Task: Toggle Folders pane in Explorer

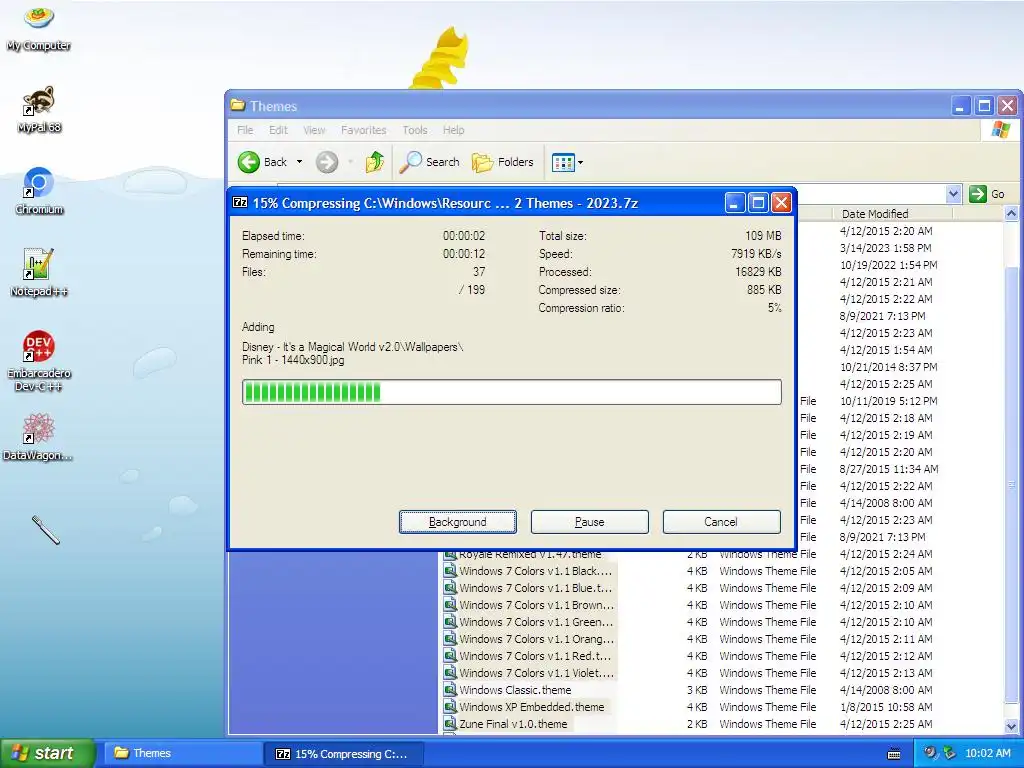Action: (x=502, y=162)
